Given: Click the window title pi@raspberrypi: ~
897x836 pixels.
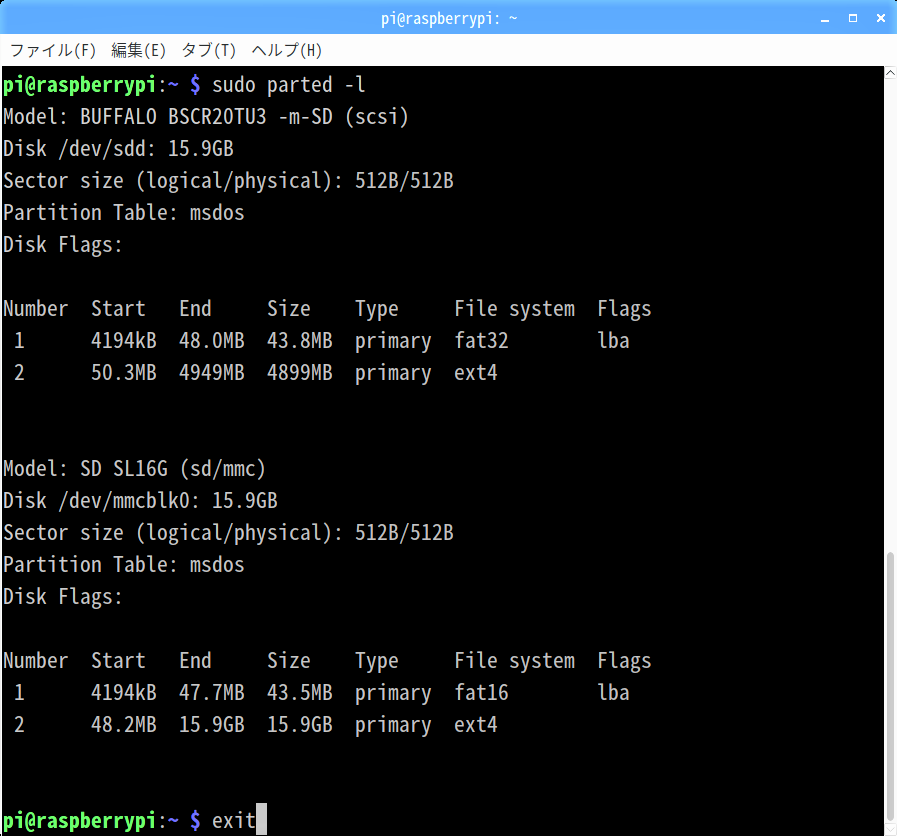Looking at the screenshot, I should 449,18.
